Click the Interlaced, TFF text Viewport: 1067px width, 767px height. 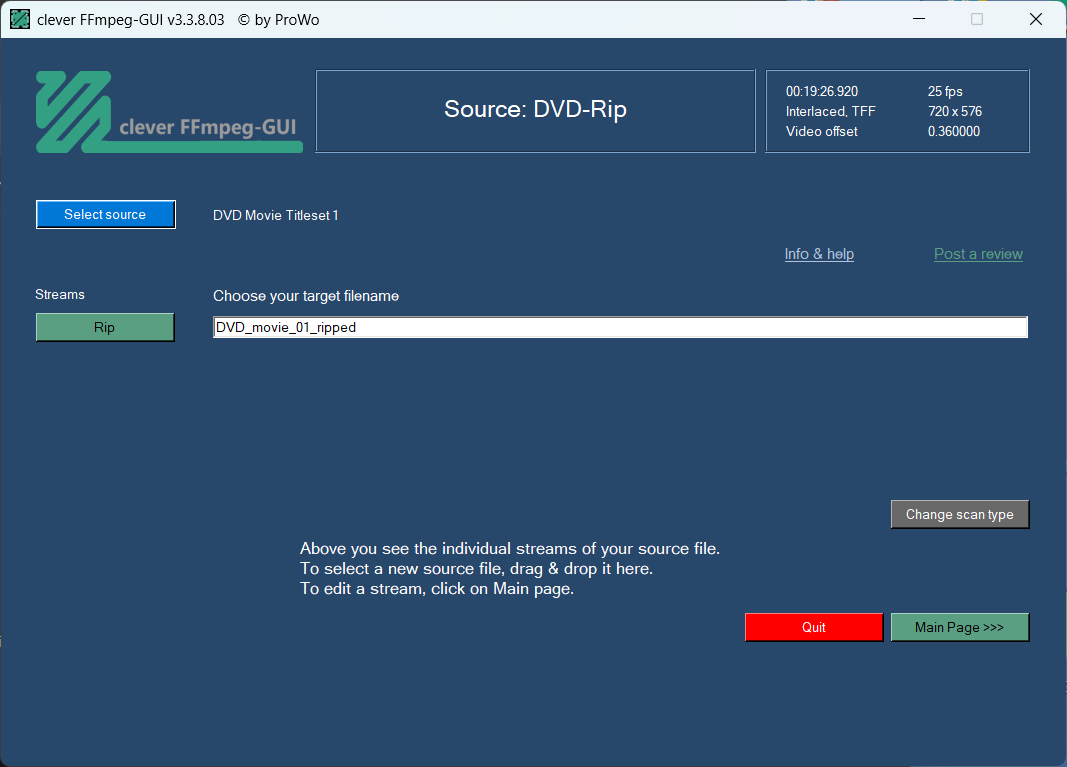pyautogui.click(x=830, y=111)
